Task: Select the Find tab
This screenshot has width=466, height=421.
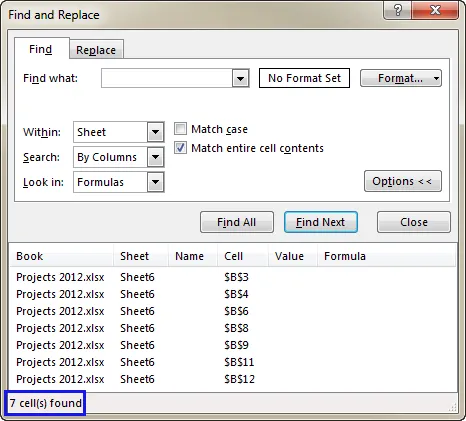Action: pos(41,49)
